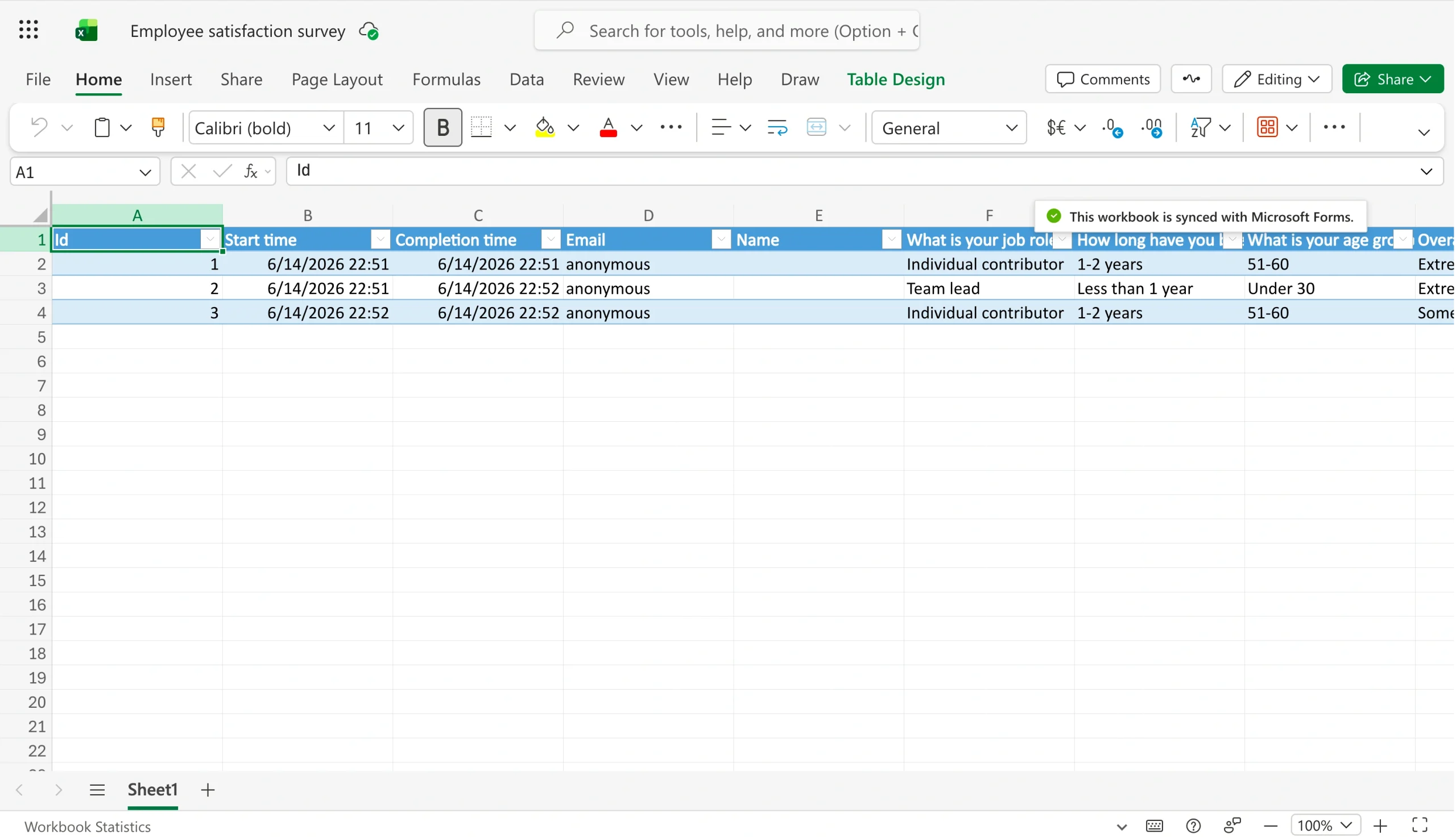
Task: Click the search for tools box
Action: [727, 31]
